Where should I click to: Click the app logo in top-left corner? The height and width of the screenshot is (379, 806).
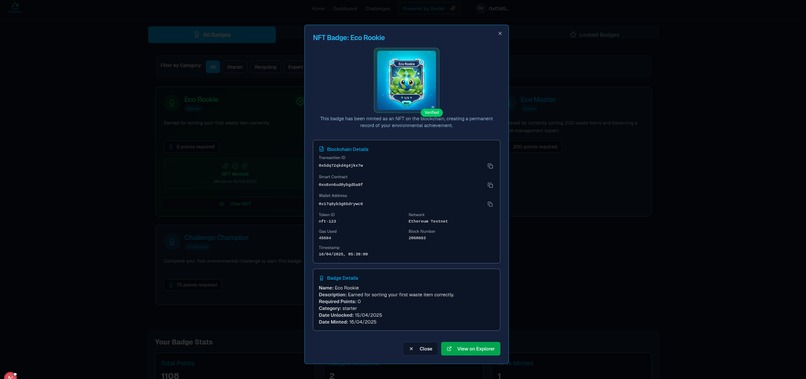point(15,7)
